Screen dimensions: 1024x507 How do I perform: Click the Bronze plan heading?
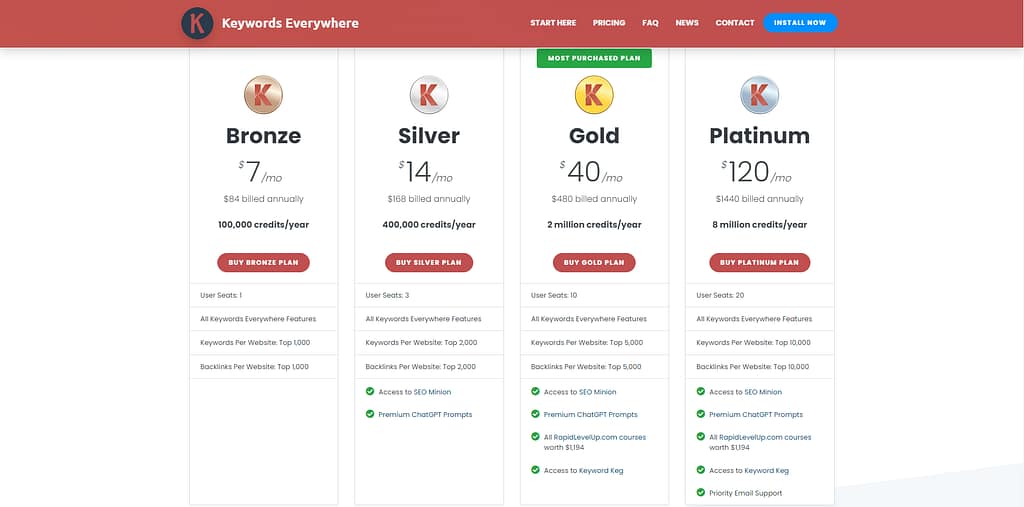(263, 135)
